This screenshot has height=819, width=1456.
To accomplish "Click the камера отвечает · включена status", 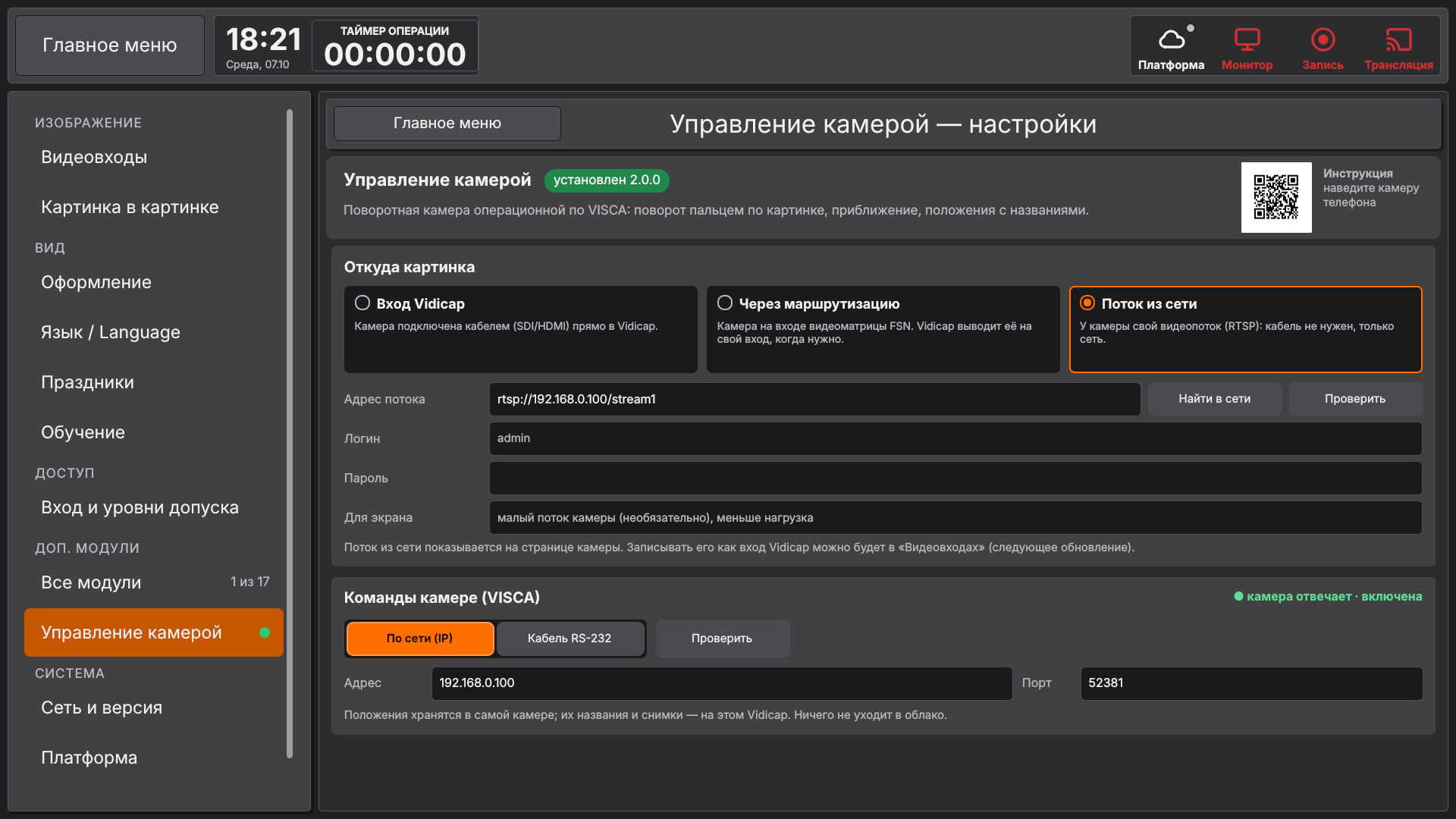I will coord(1328,597).
